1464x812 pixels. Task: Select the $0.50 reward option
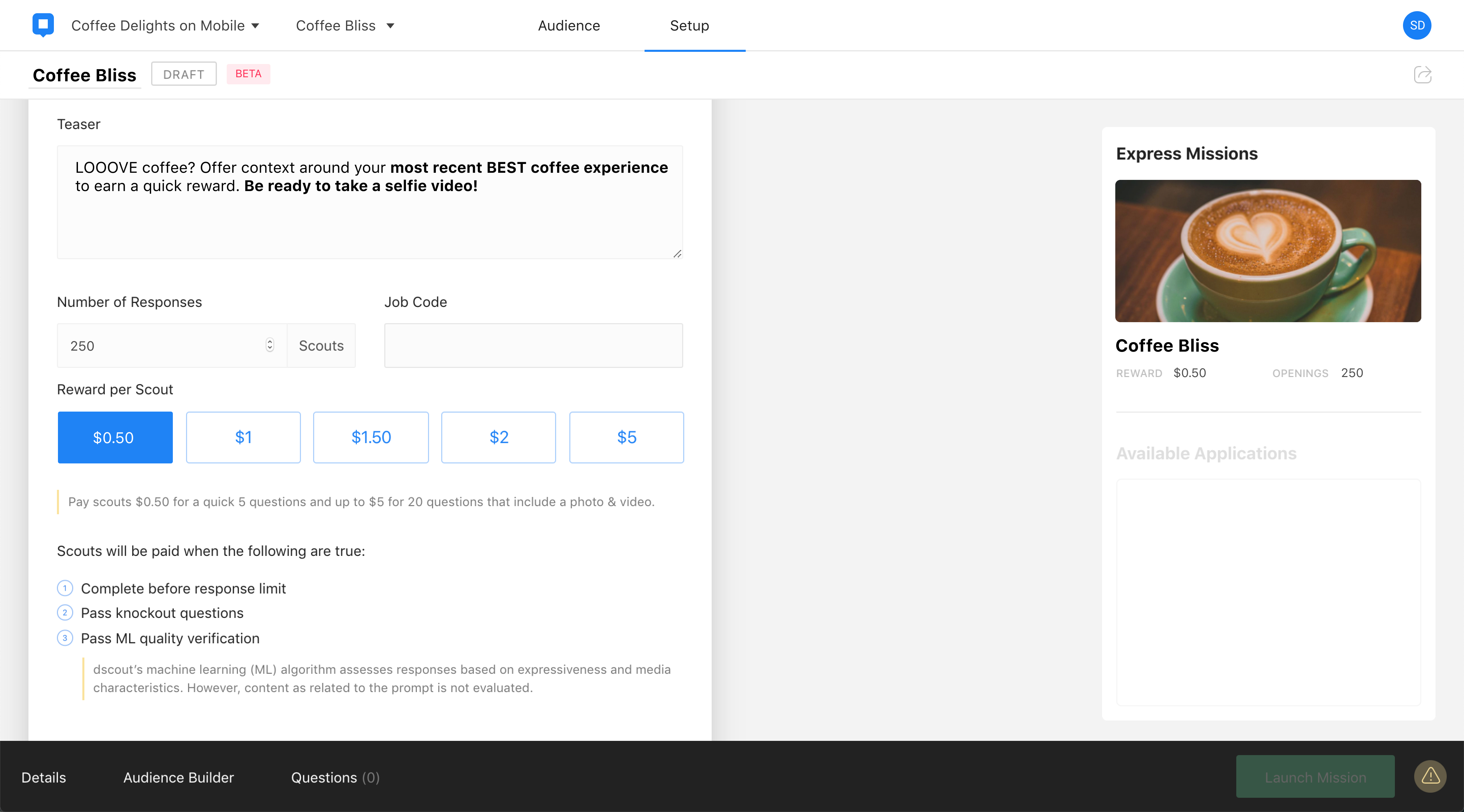115,438
